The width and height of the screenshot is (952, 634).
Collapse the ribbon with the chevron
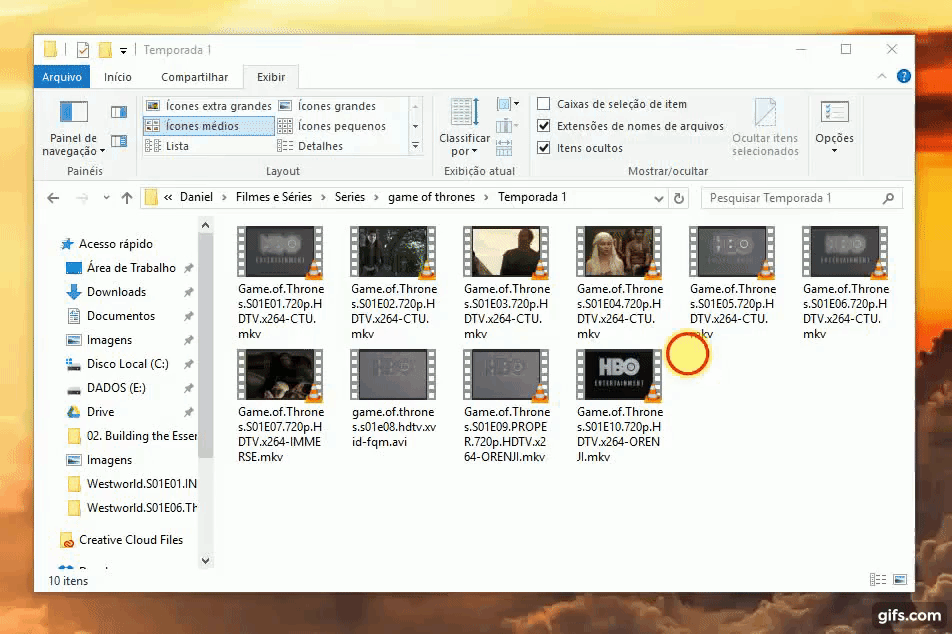tap(882, 76)
